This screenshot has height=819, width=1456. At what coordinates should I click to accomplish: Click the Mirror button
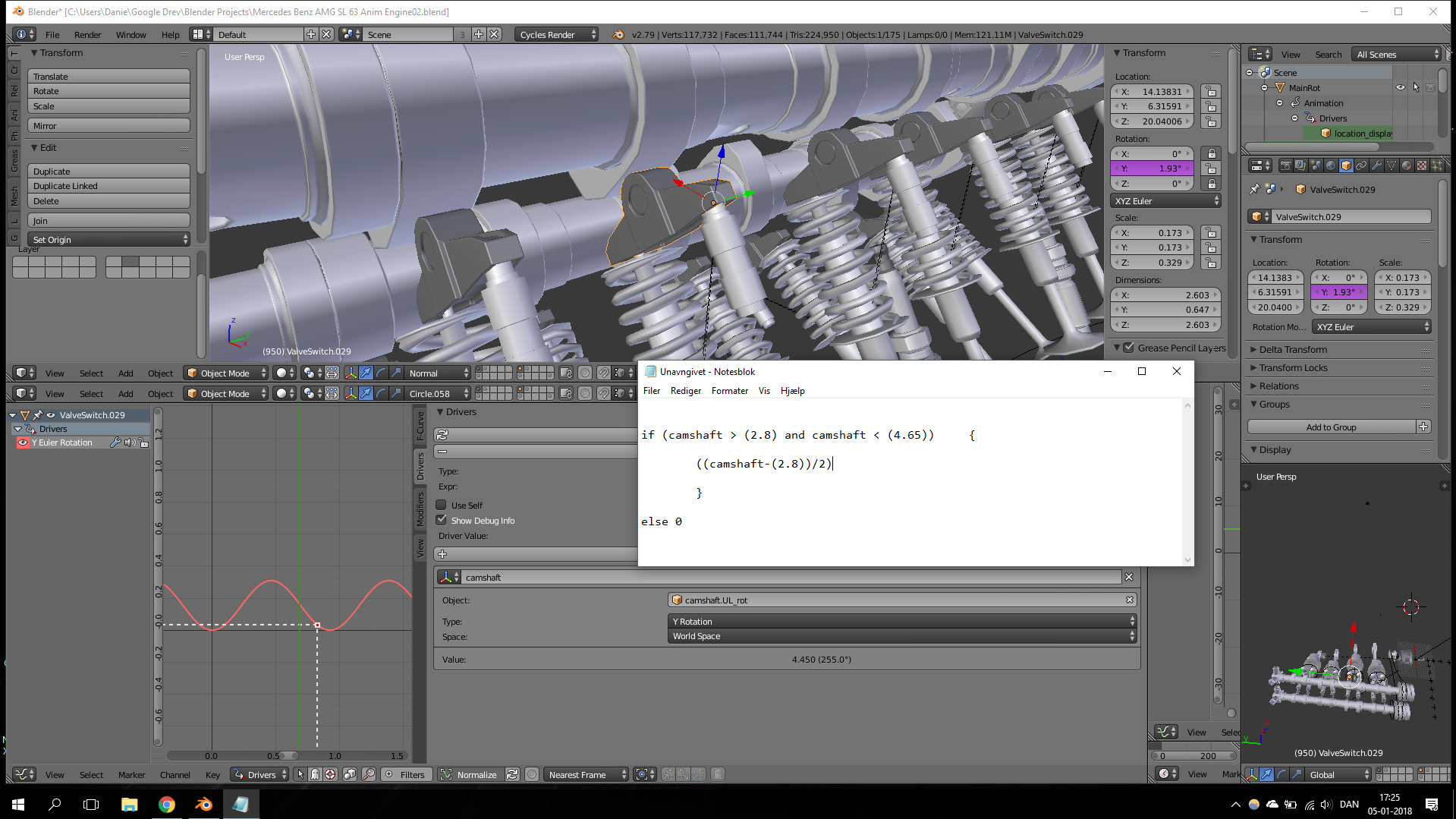tap(108, 125)
